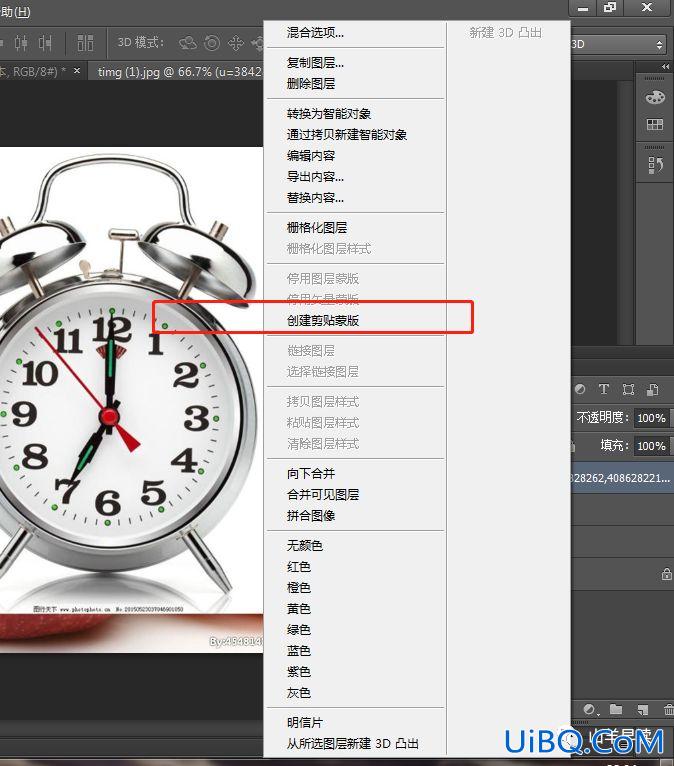Viewport: 674px width, 766px height.
Task: Open the history panel icon
Action: point(655,165)
